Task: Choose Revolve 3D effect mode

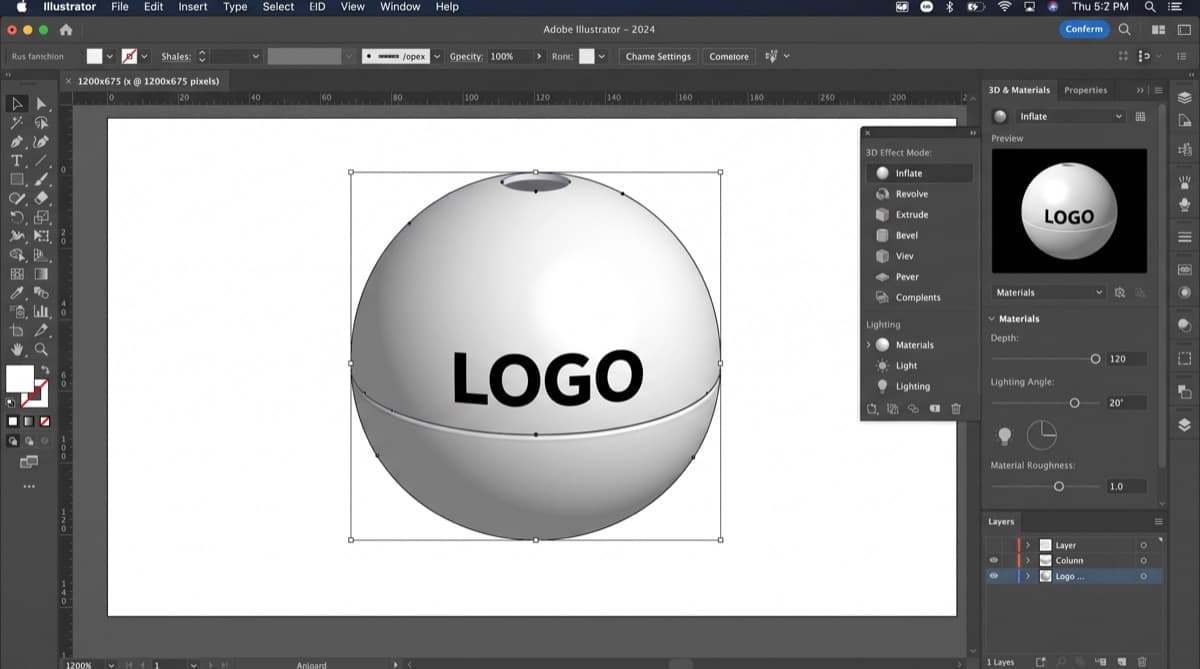Action: (919, 194)
